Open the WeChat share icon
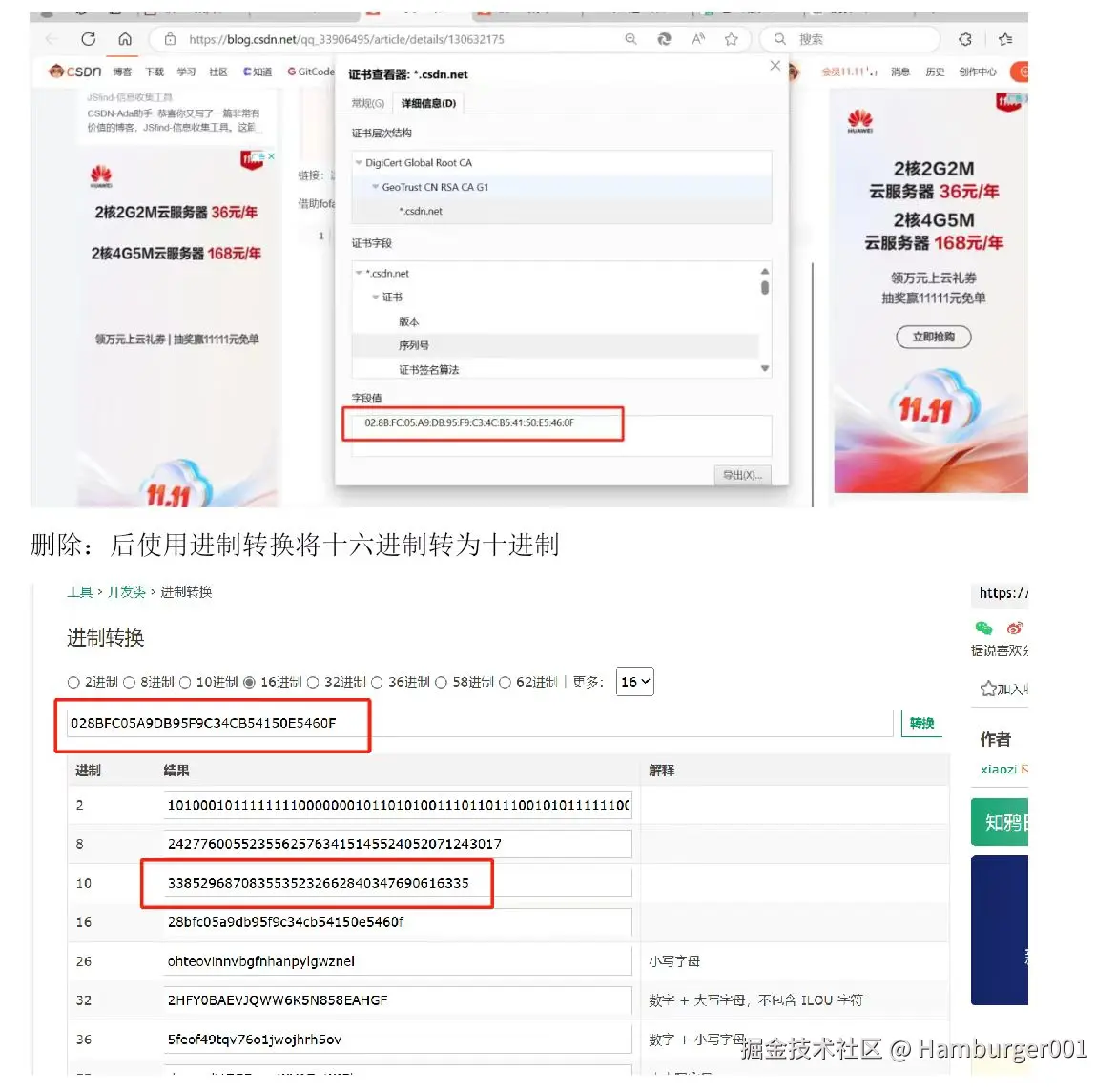Viewport: 1116px width, 1092px height. click(983, 628)
